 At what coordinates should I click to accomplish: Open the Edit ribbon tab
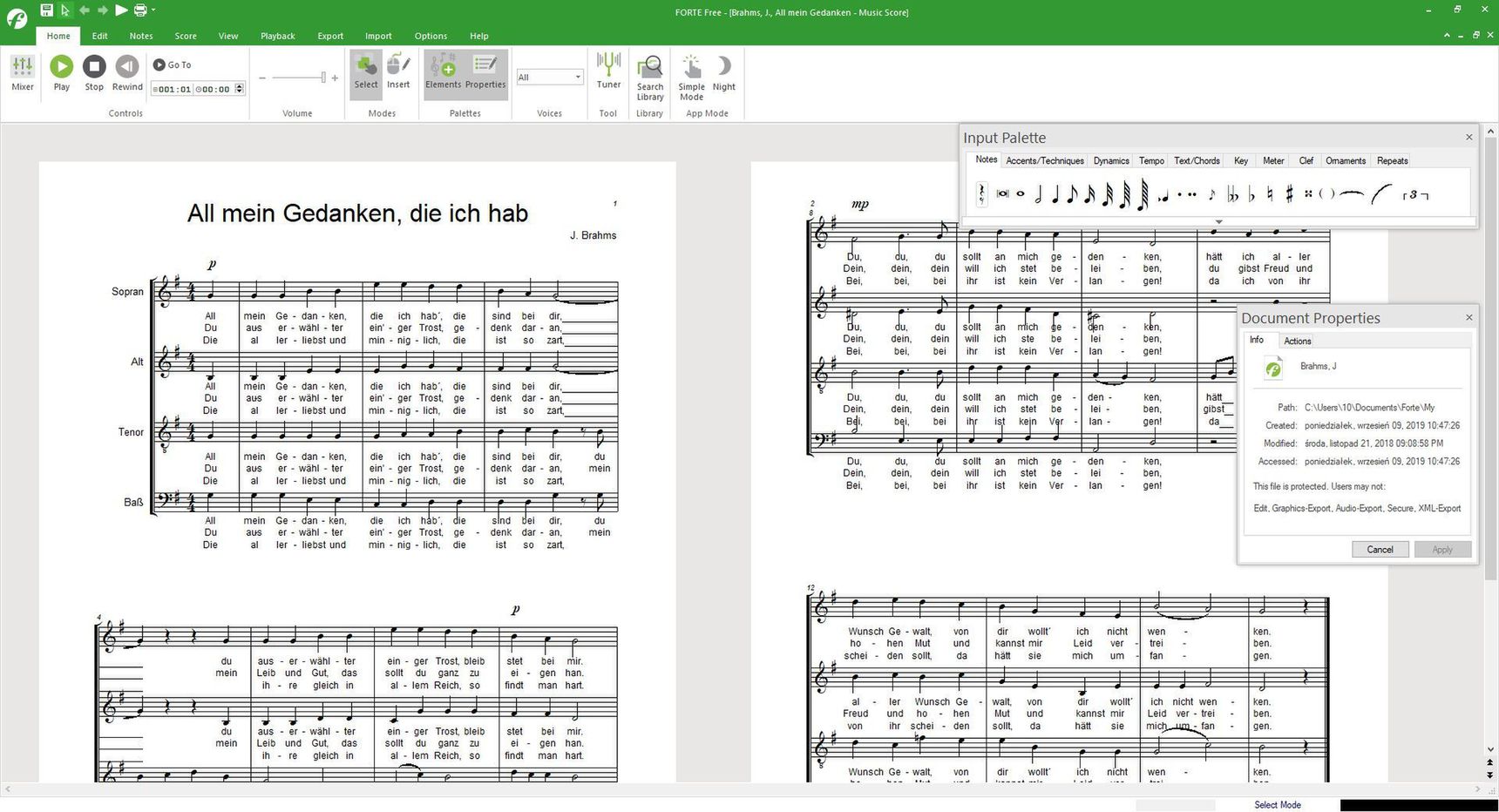pyautogui.click(x=100, y=36)
